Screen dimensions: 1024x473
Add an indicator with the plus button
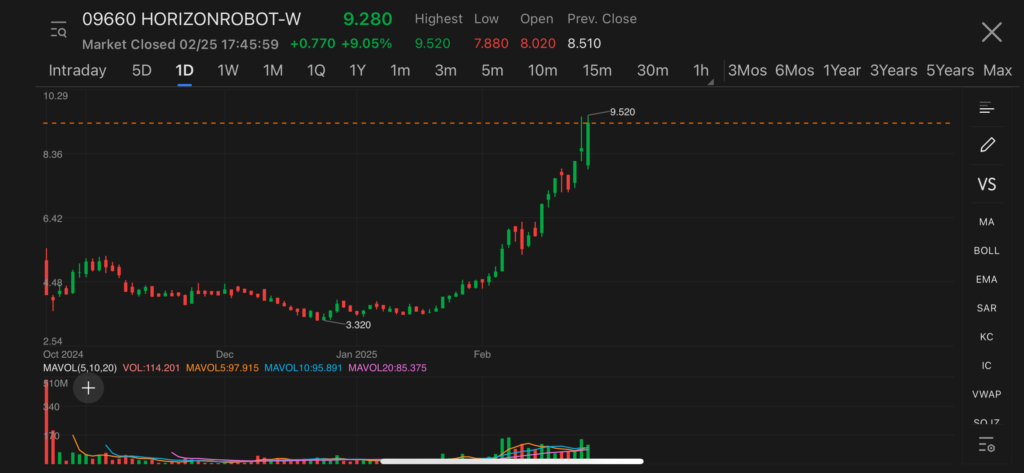click(x=88, y=389)
